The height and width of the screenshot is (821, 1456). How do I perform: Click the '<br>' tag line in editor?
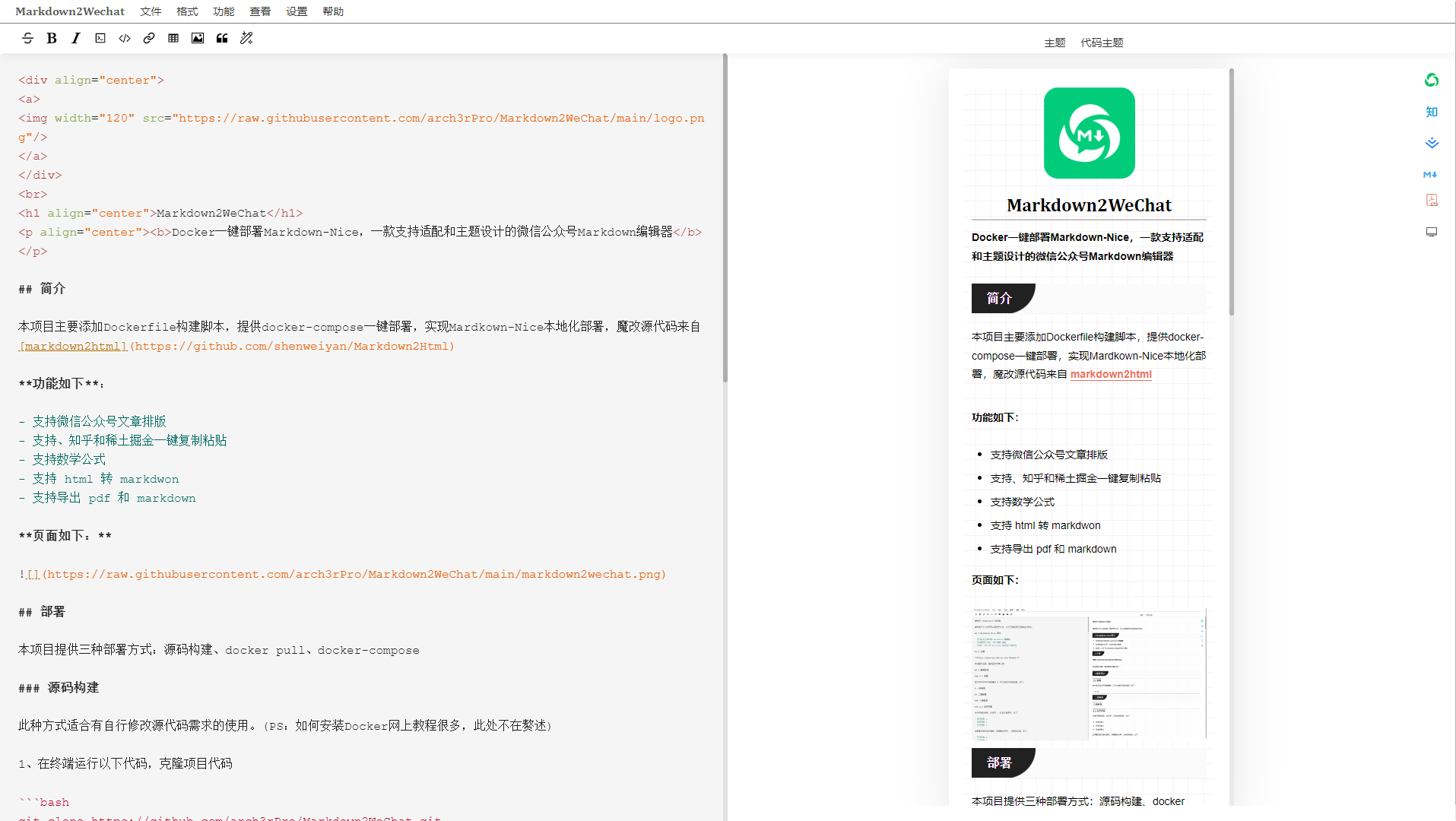coord(33,194)
